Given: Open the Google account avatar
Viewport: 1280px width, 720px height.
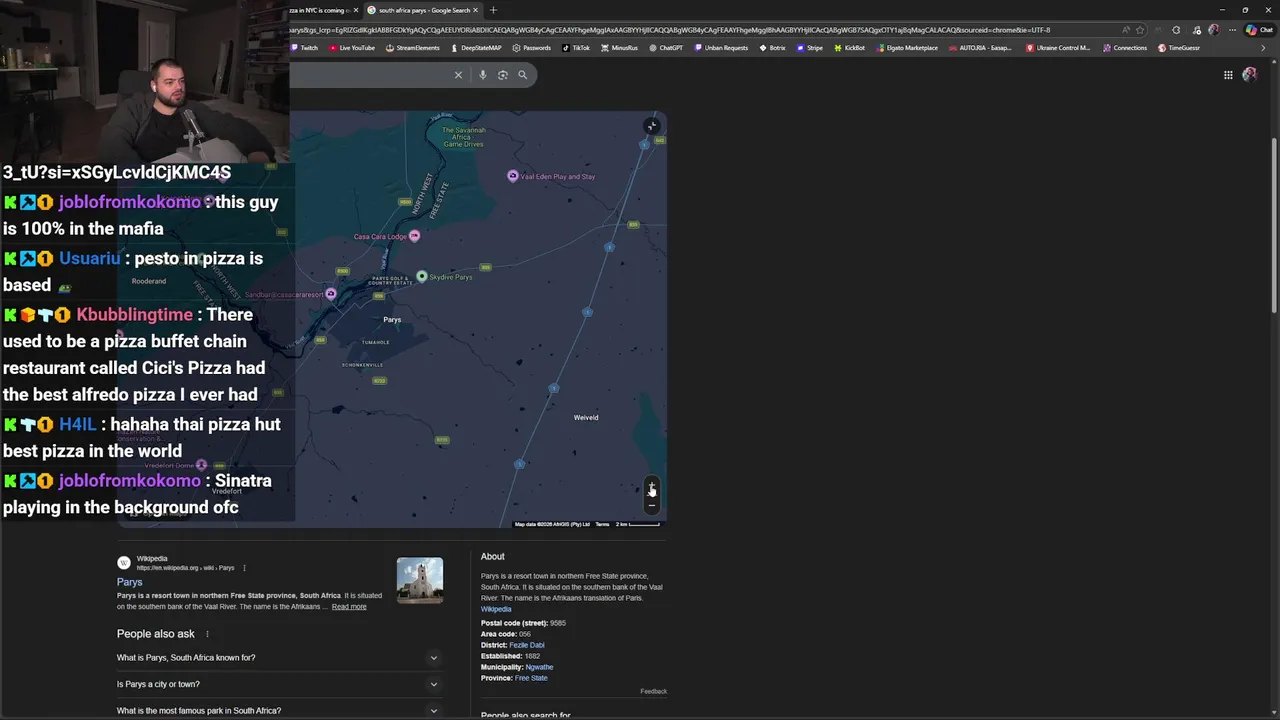Looking at the screenshot, I should pos(1249,75).
